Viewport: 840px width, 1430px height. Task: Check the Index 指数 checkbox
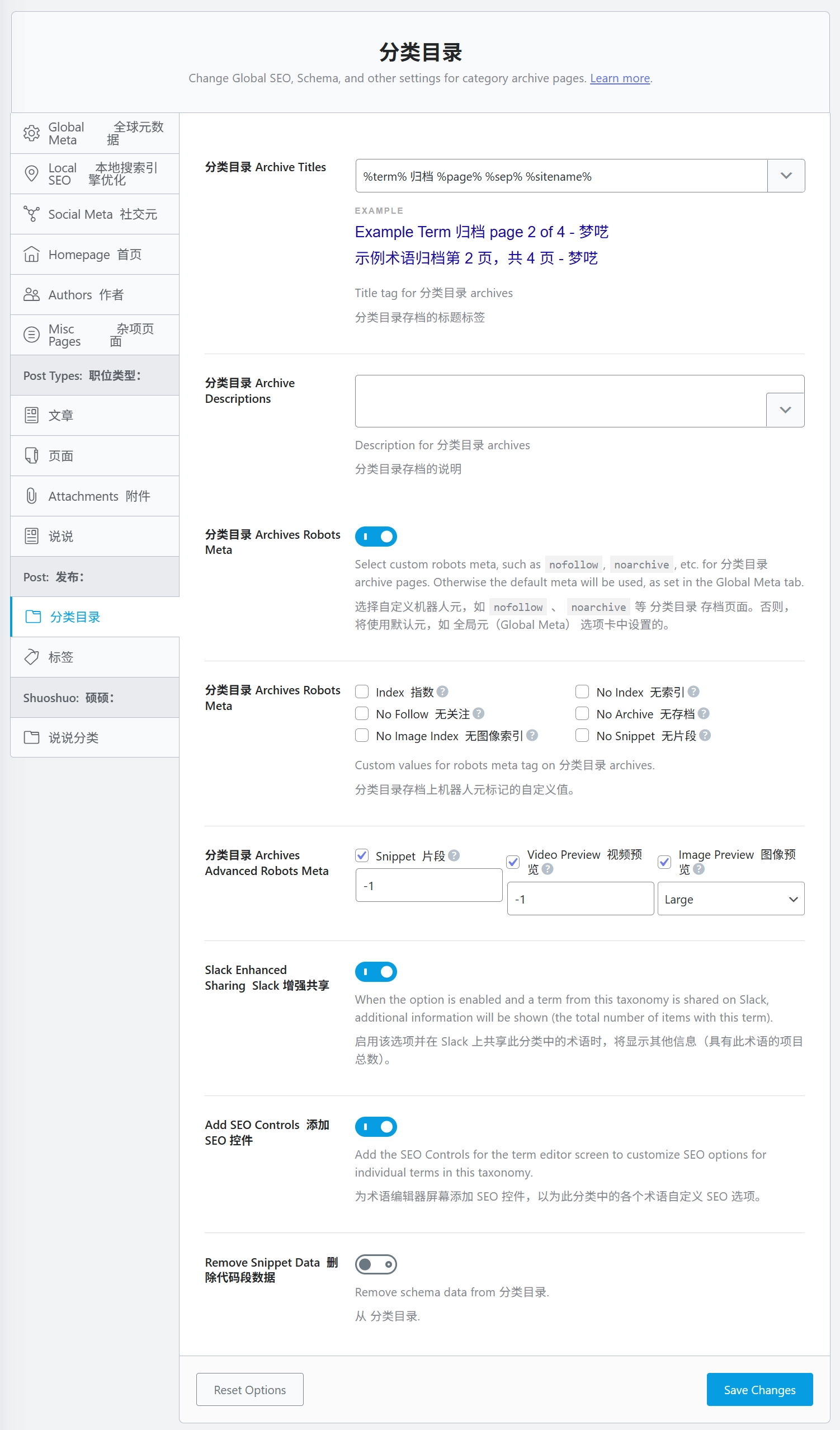pos(362,692)
